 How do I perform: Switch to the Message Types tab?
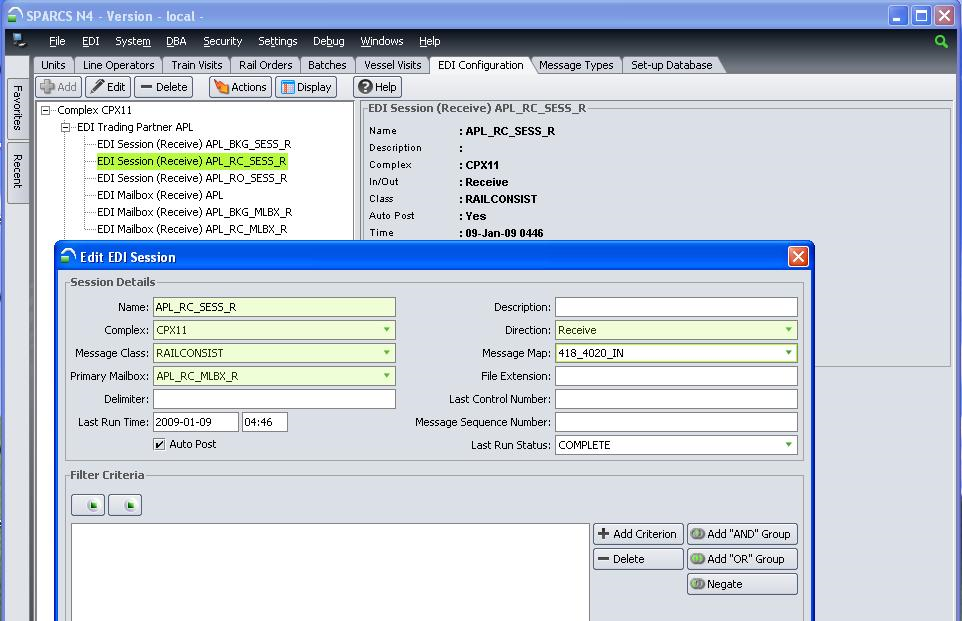coord(576,65)
